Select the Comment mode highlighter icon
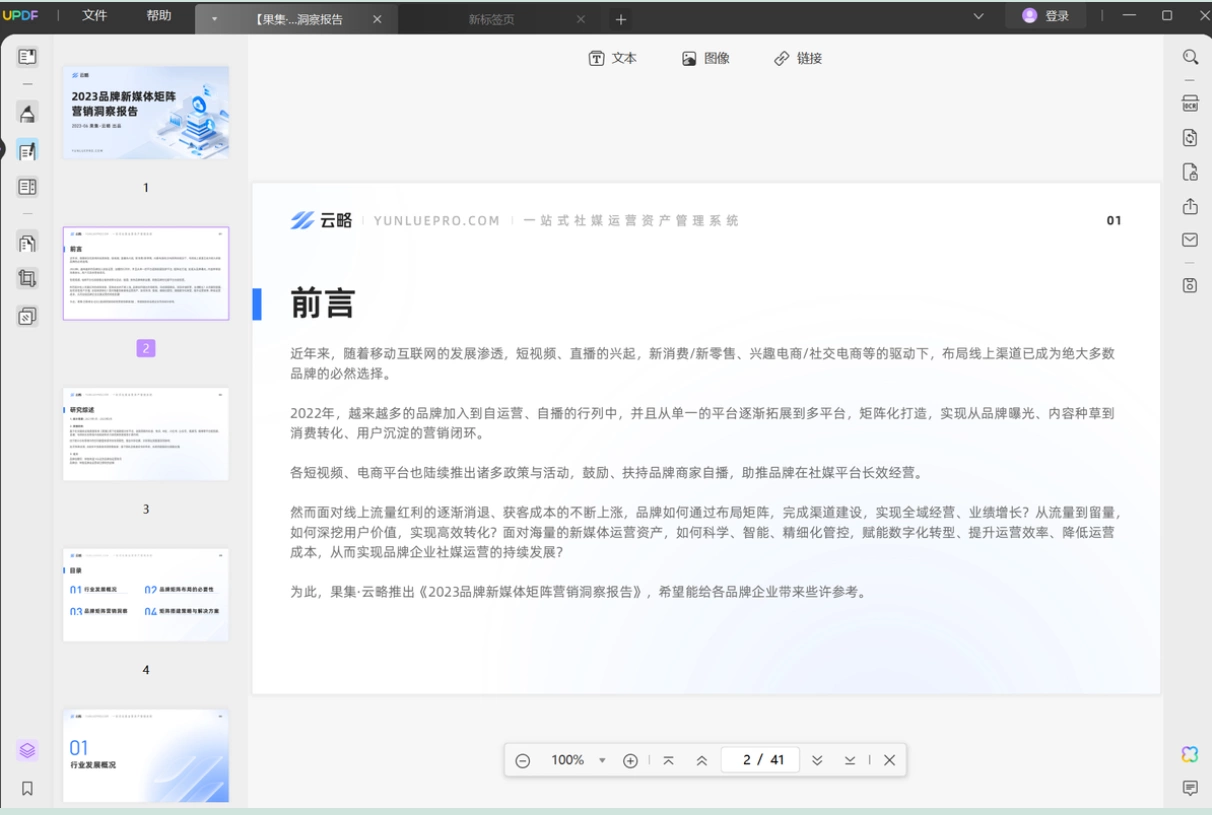 (x=28, y=112)
